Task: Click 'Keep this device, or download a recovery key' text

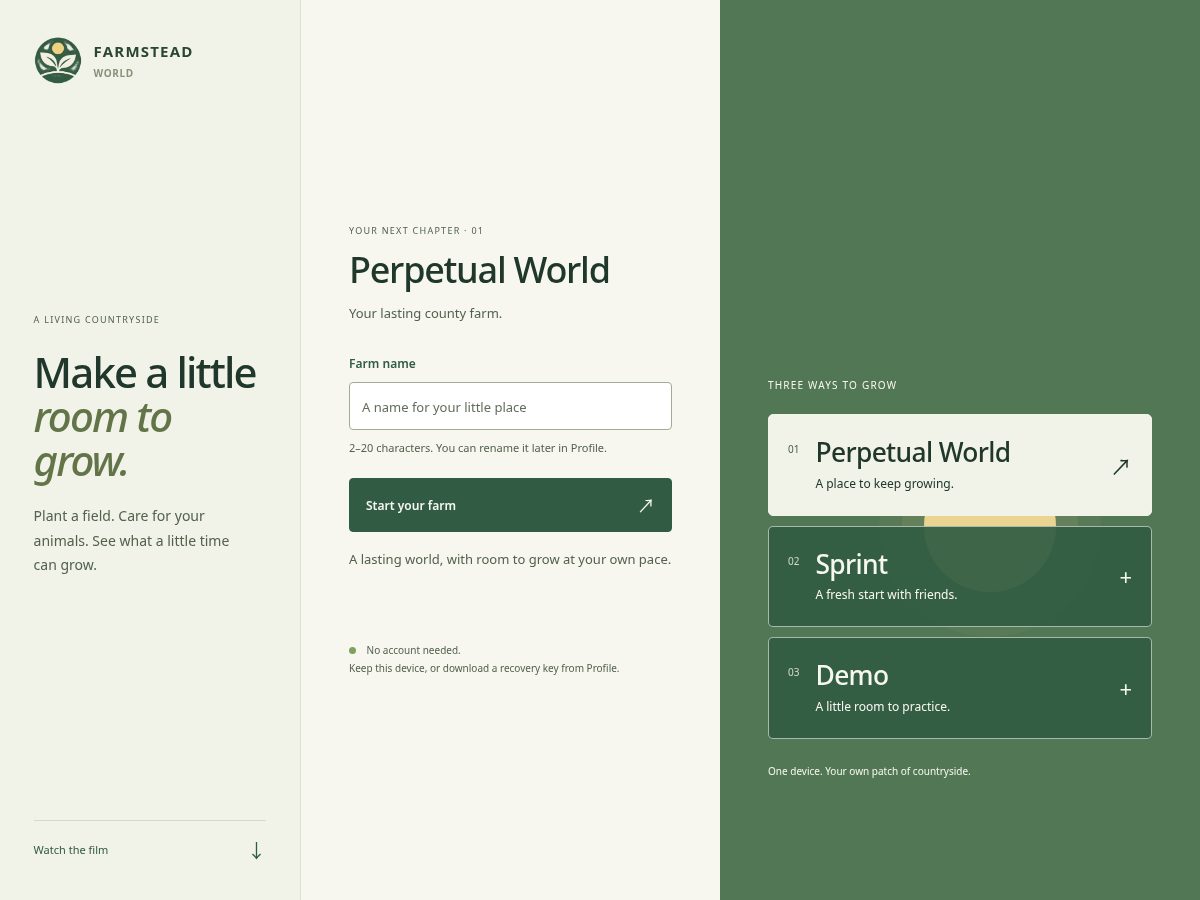Action: [x=484, y=668]
